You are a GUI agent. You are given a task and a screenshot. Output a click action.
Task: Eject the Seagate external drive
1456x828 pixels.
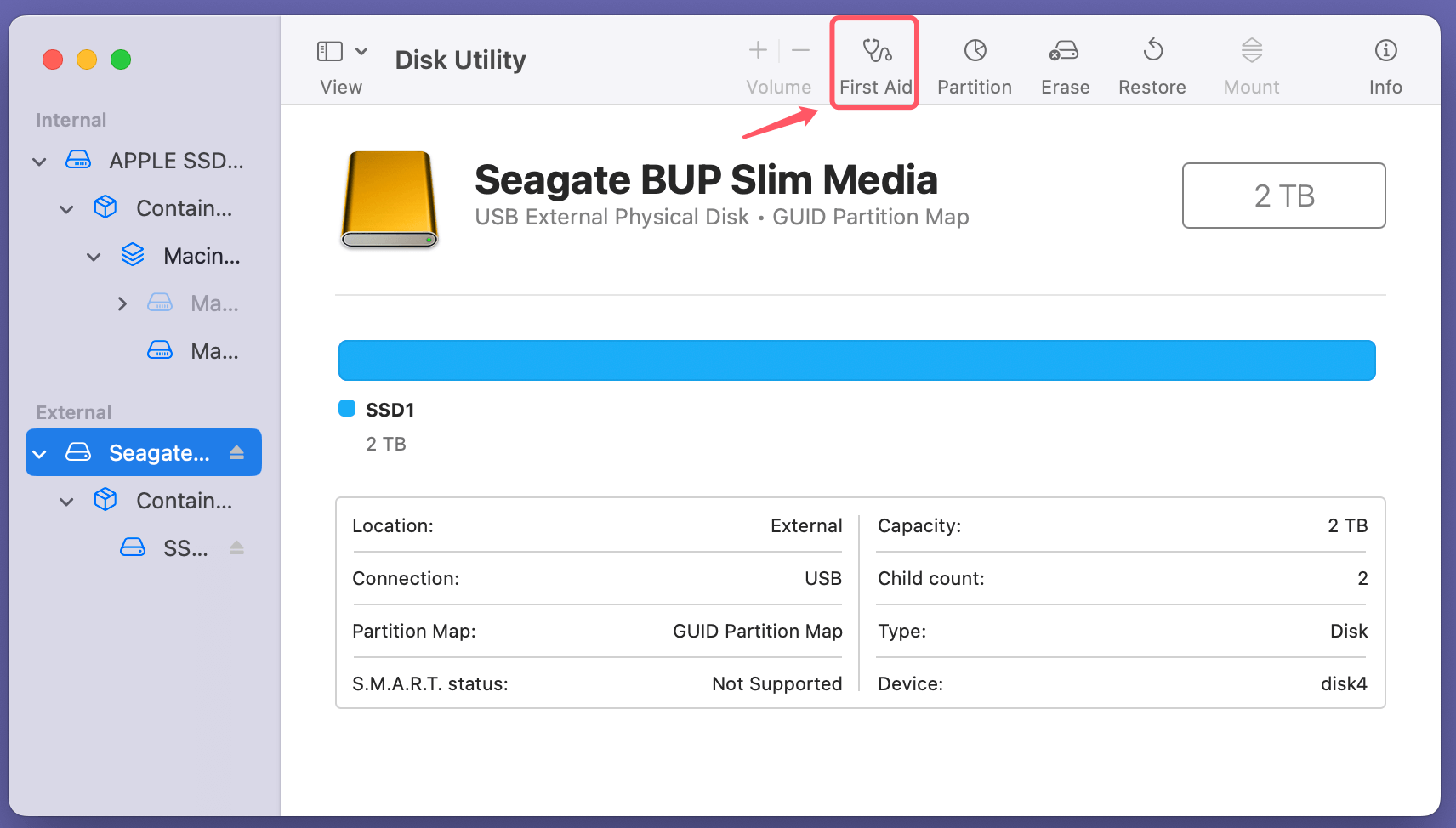tap(236, 452)
